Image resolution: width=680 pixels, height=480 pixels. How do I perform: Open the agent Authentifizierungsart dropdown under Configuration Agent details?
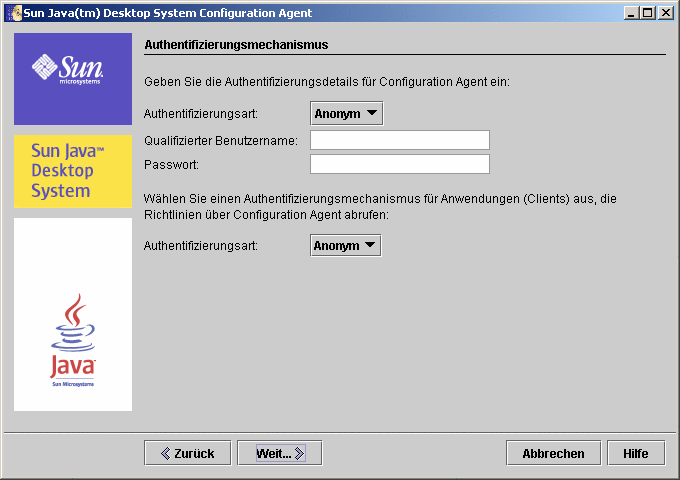pyautogui.click(x=347, y=114)
